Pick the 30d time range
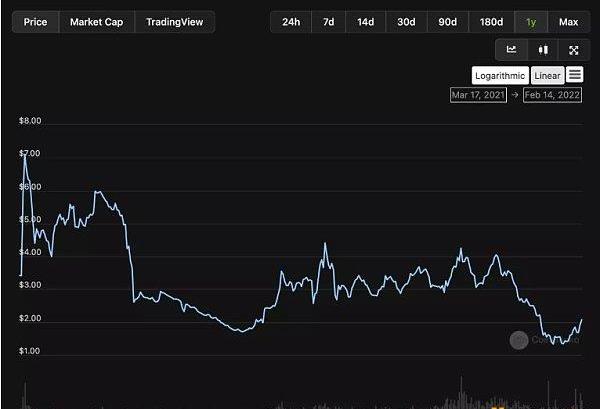Viewport: 600px width, 409px height. 406,22
